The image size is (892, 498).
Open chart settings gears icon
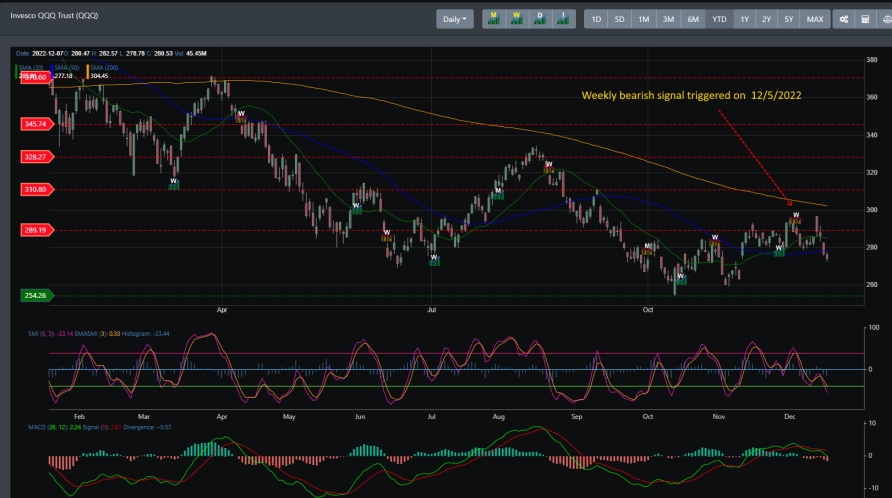(844, 19)
